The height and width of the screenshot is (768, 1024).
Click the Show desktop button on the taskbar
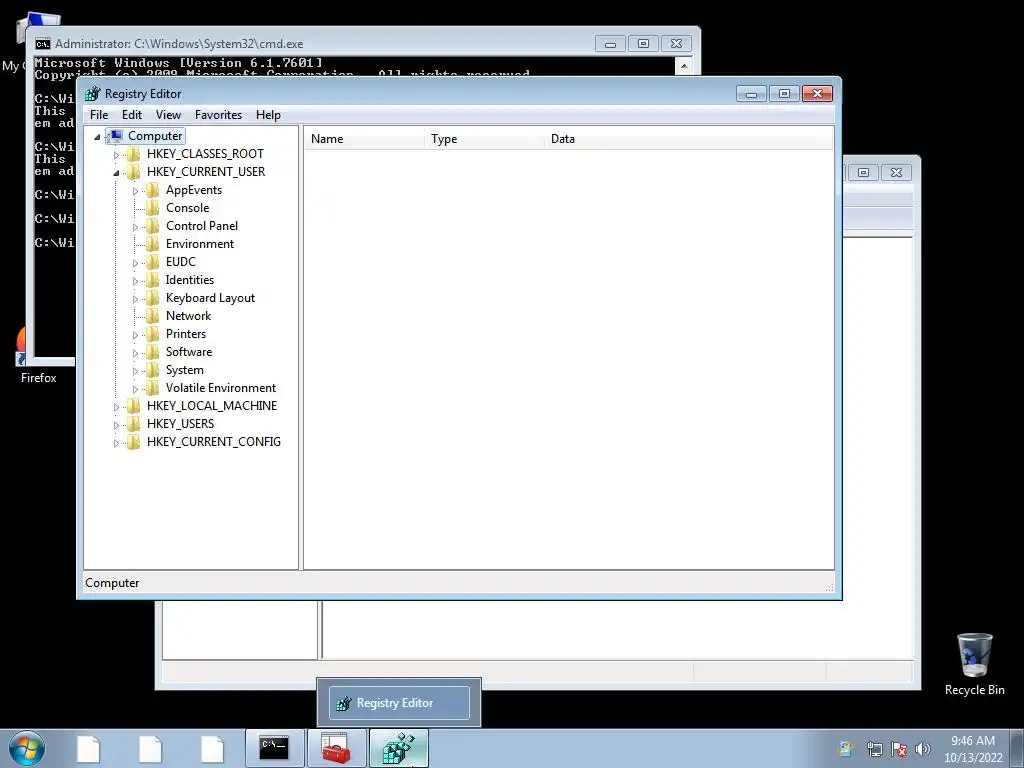pyautogui.click(x=1017, y=749)
